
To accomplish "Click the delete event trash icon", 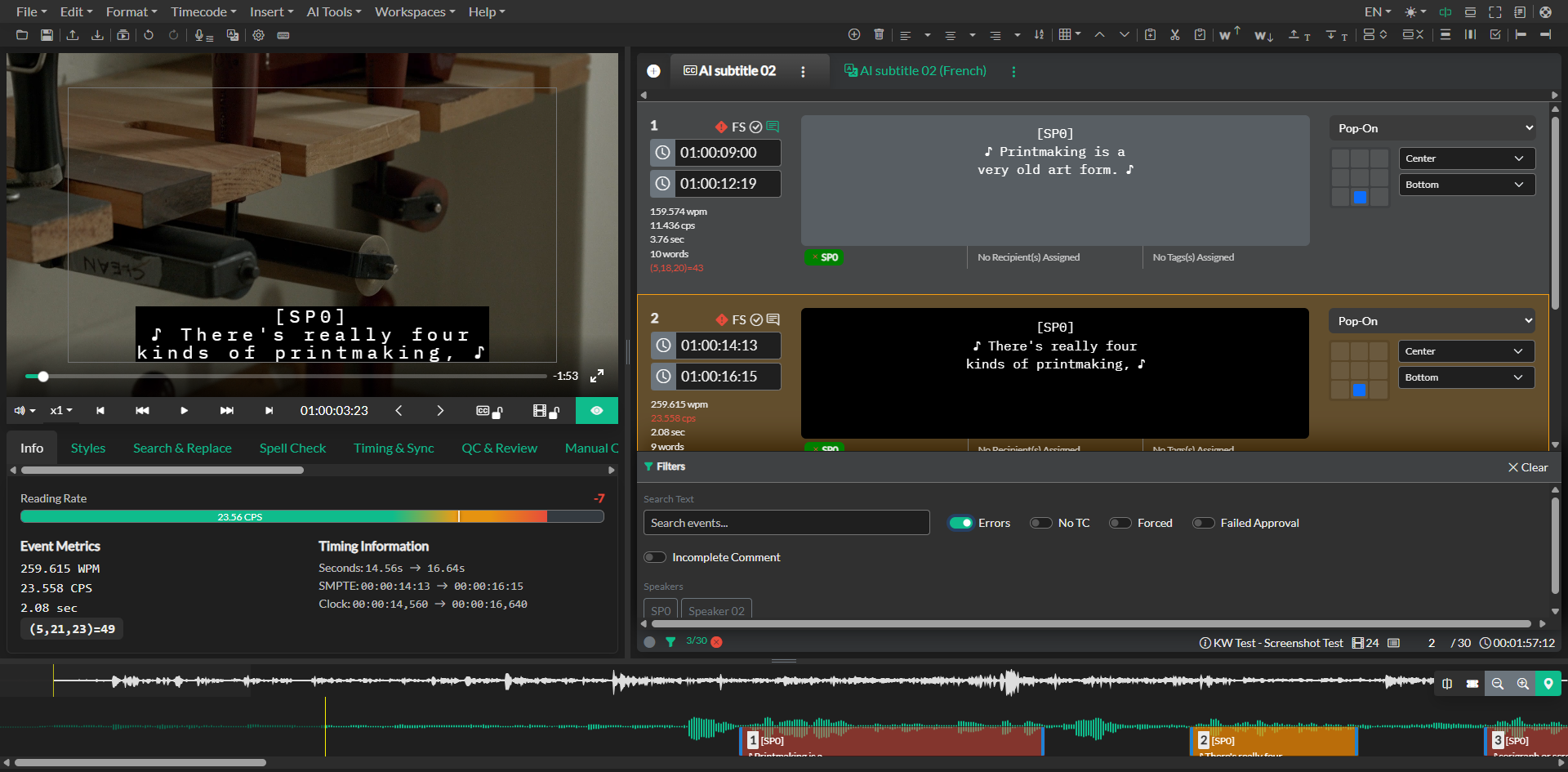I will (879, 34).
